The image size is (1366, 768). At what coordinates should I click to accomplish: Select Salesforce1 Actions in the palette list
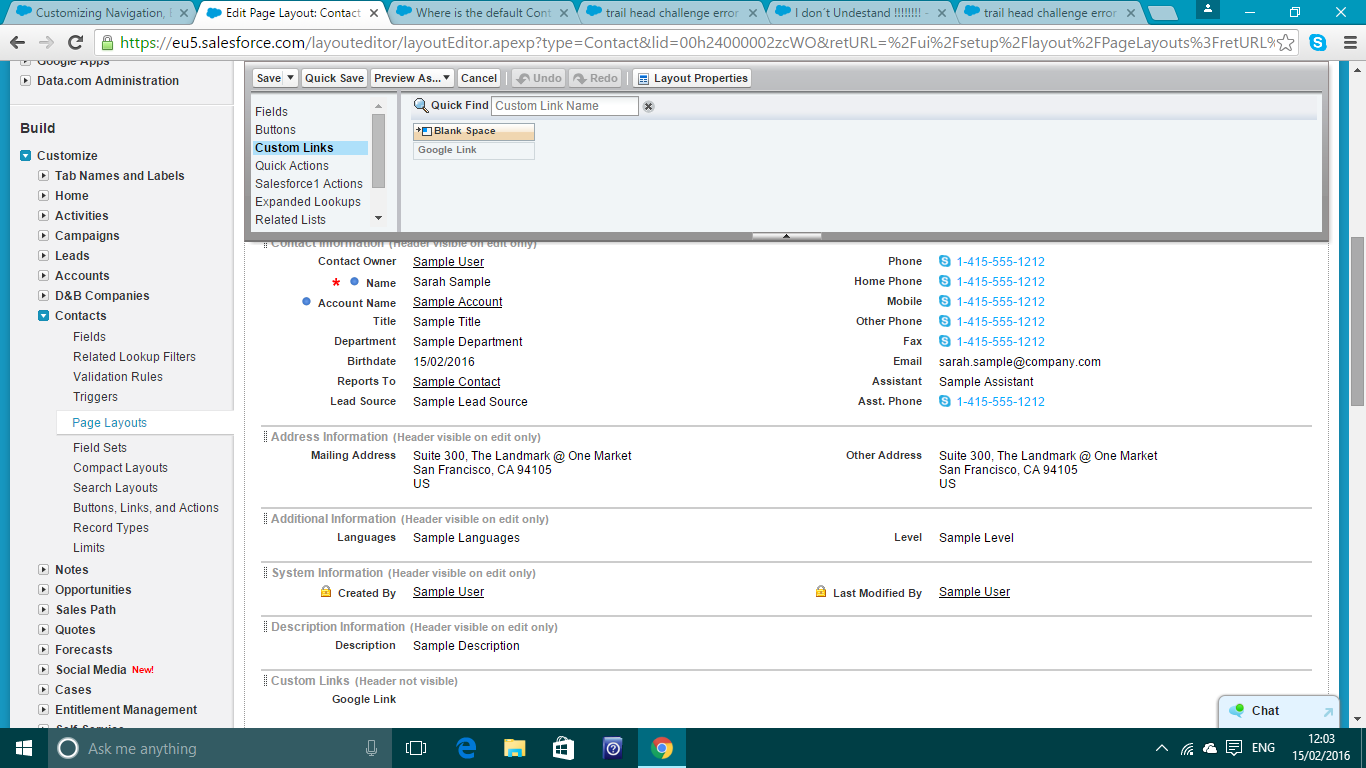309,184
